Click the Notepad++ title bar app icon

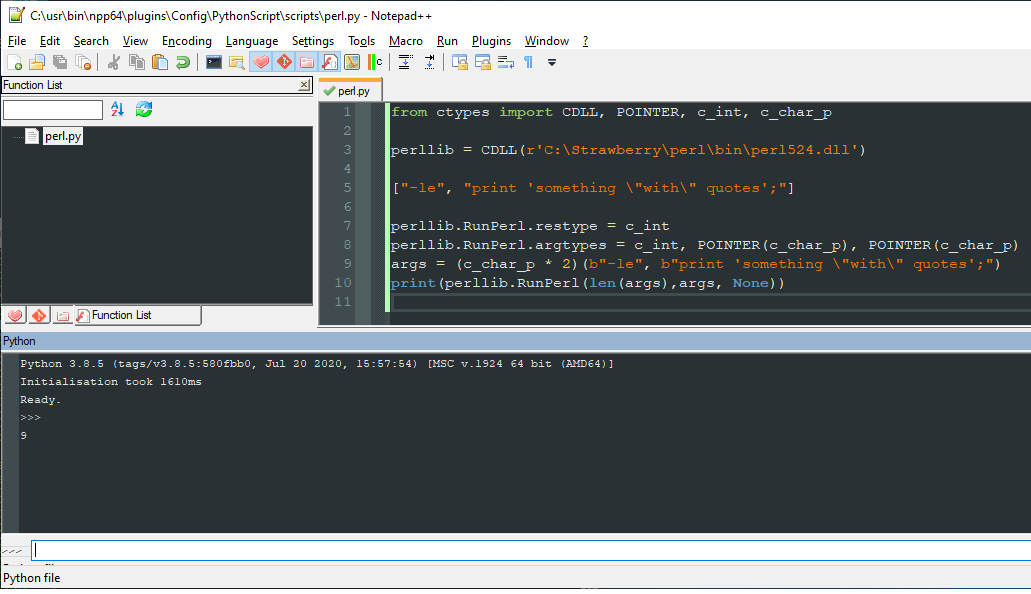click(x=16, y=15)
